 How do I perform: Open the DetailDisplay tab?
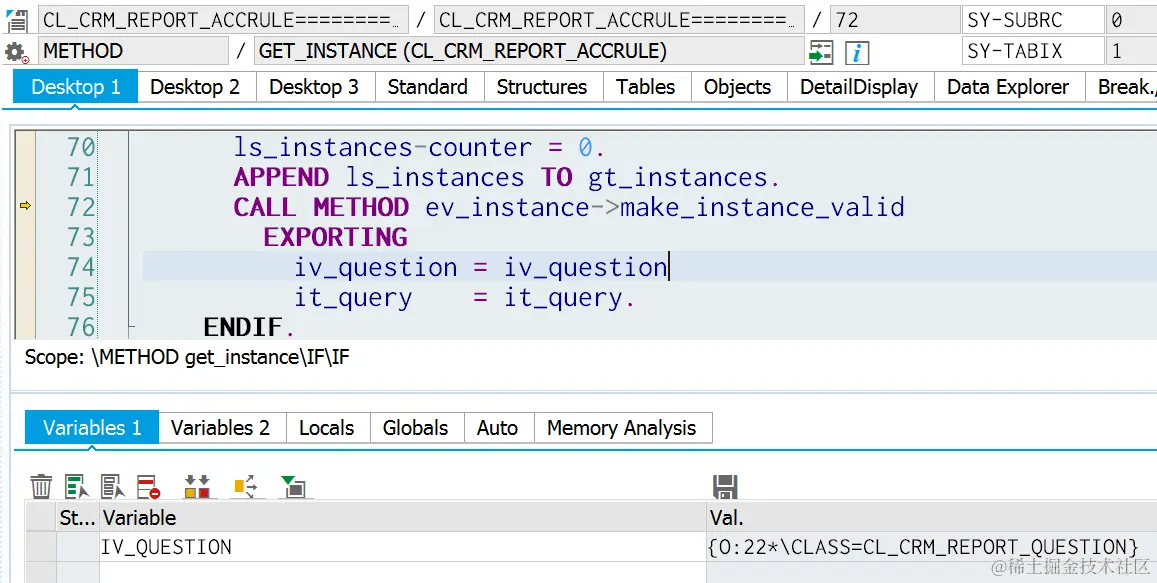tap(859, 86)
